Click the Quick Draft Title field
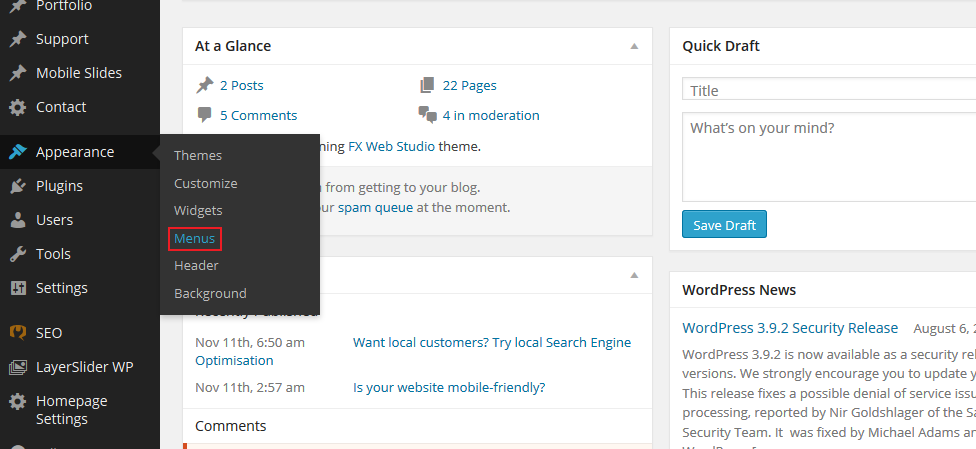 829,89
